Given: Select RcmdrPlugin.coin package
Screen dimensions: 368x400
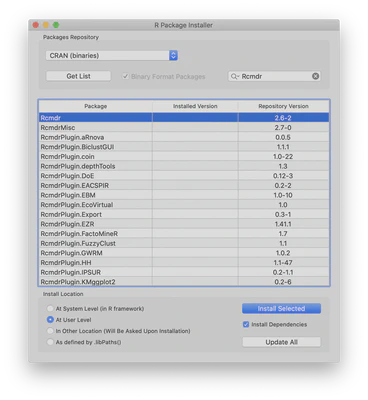Looking at the screenshot, I should pos(184,156).
